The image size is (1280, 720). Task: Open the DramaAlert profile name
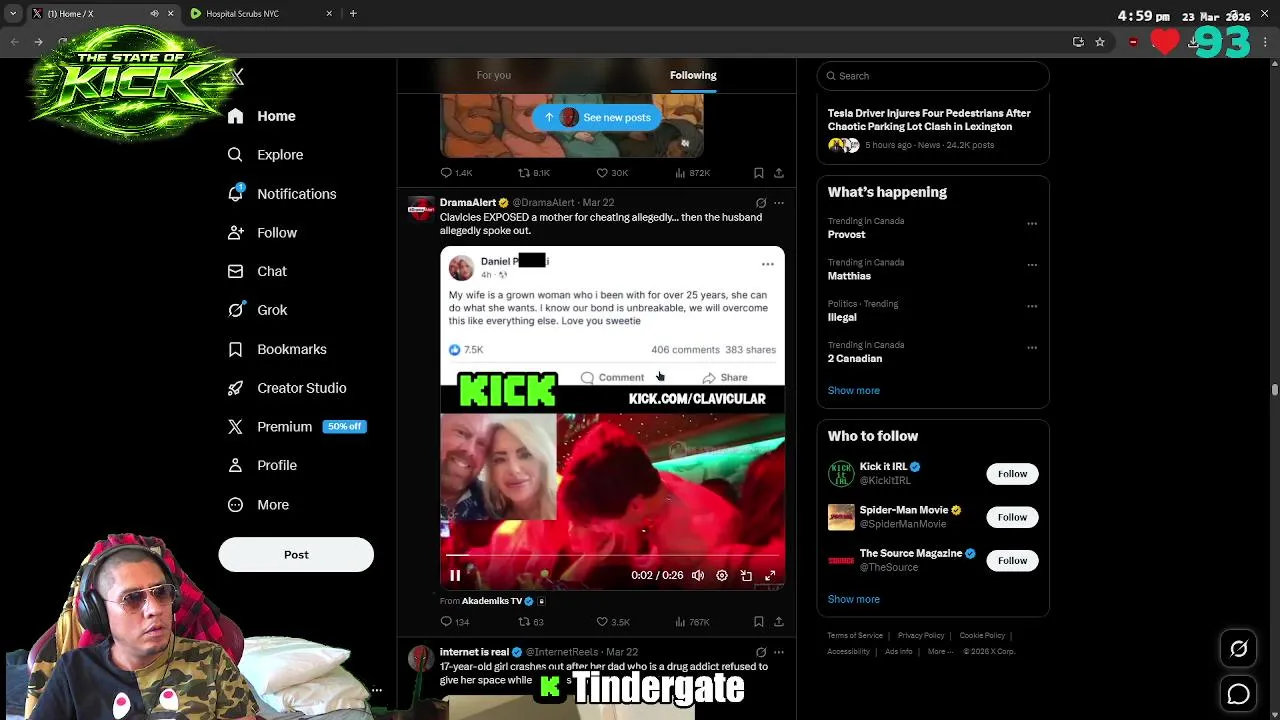[x=467, y=203]
